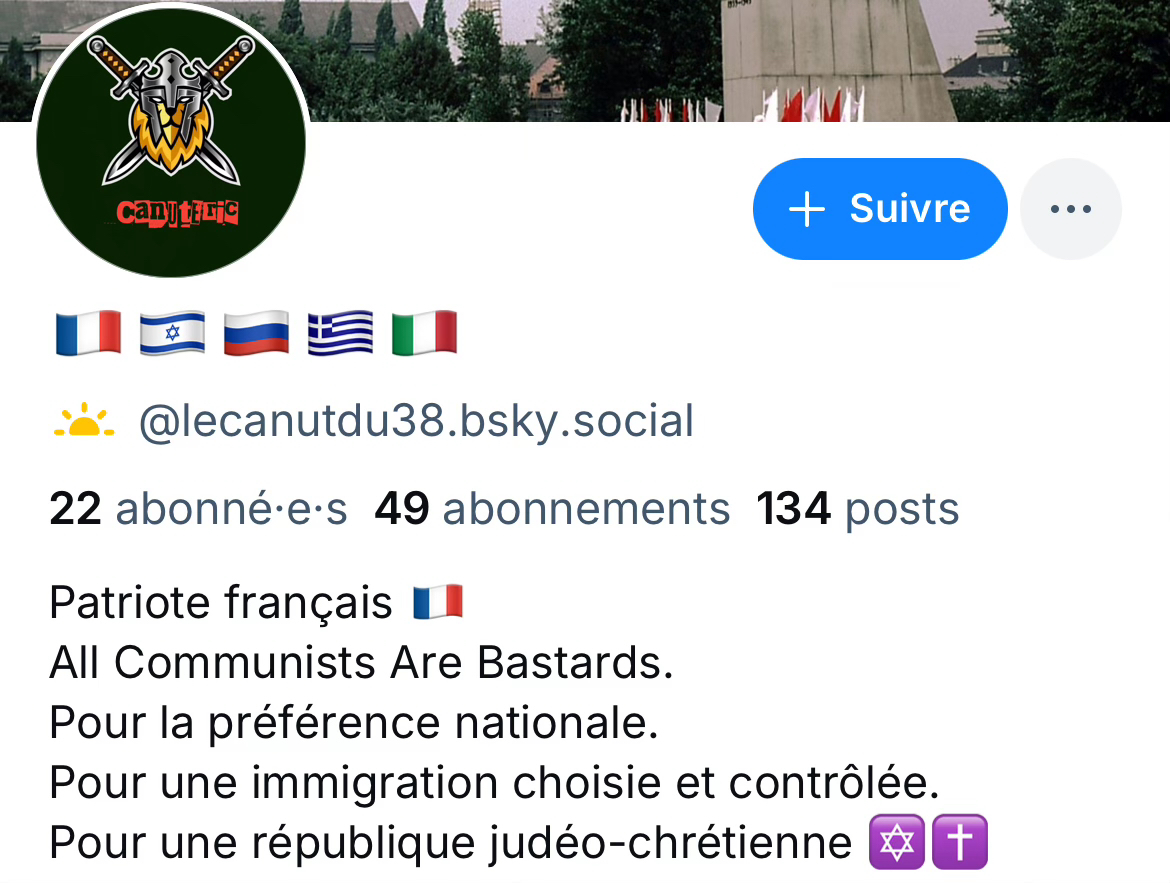Click the French flag after Patriote français
The width and height of the screenshot is (1170, 883).
click(438, 602)
